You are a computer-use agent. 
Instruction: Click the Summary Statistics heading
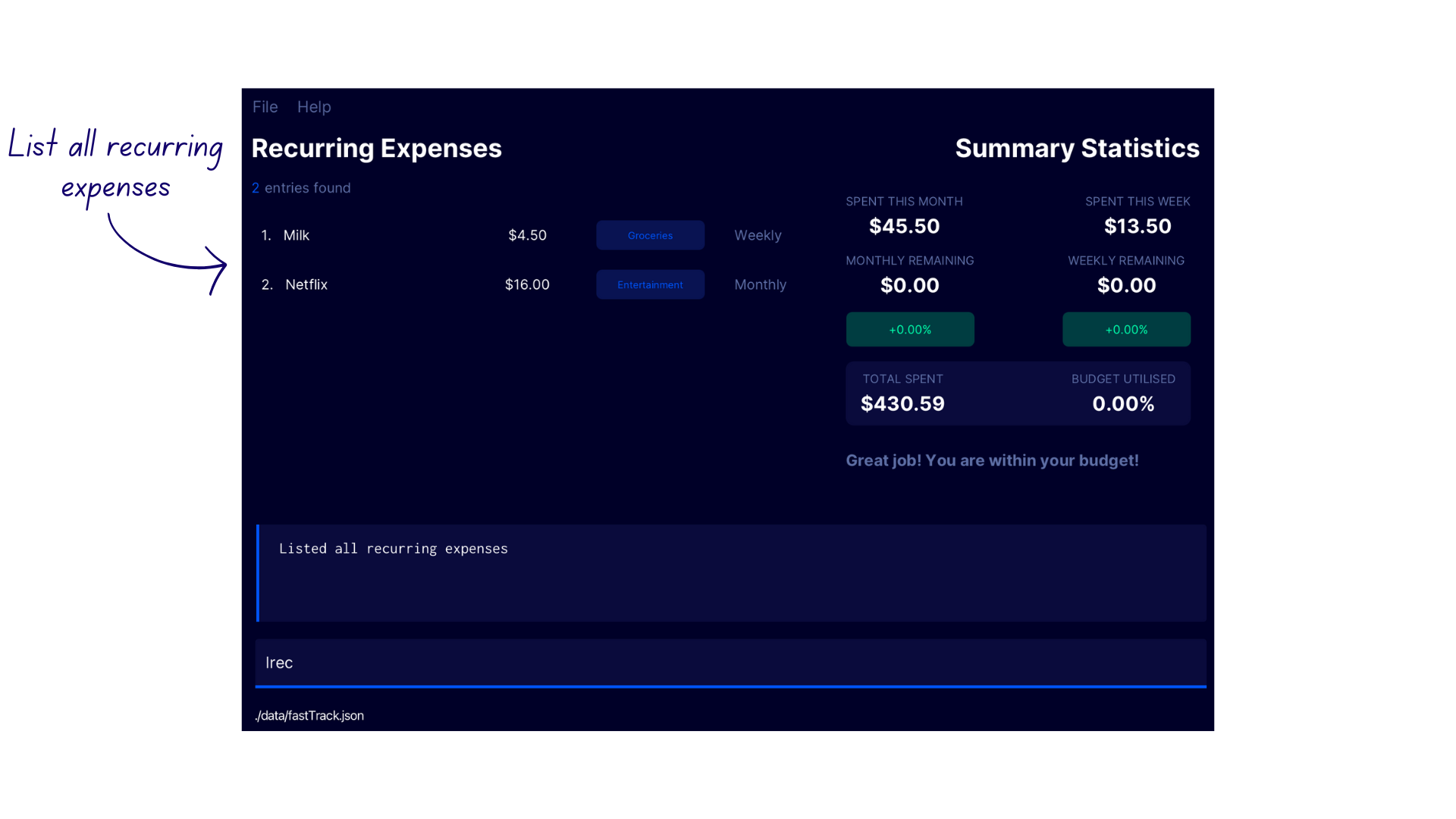[x=1077, y=148]
